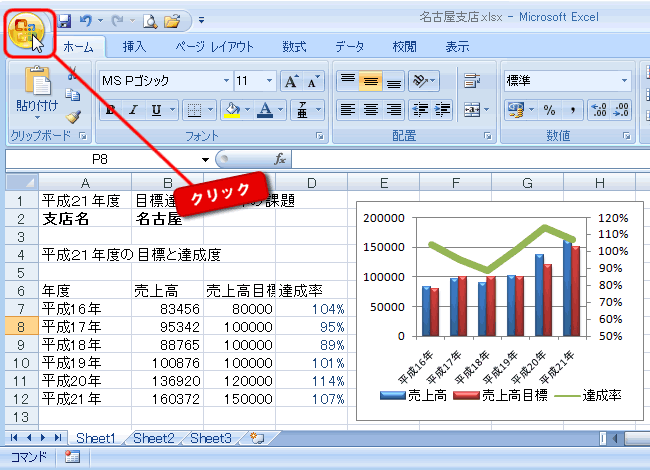Expand the 貼り付け paste options arrow
Image resolution: width=650 pixels, height=470 pixels.
(37, 117)
